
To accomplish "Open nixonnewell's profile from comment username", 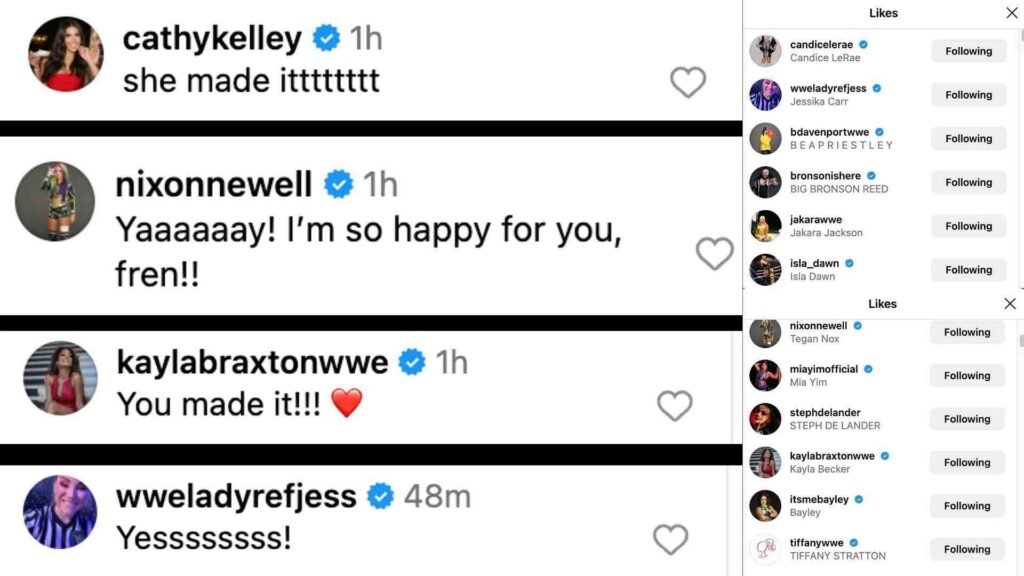I will tap(214, 184).
